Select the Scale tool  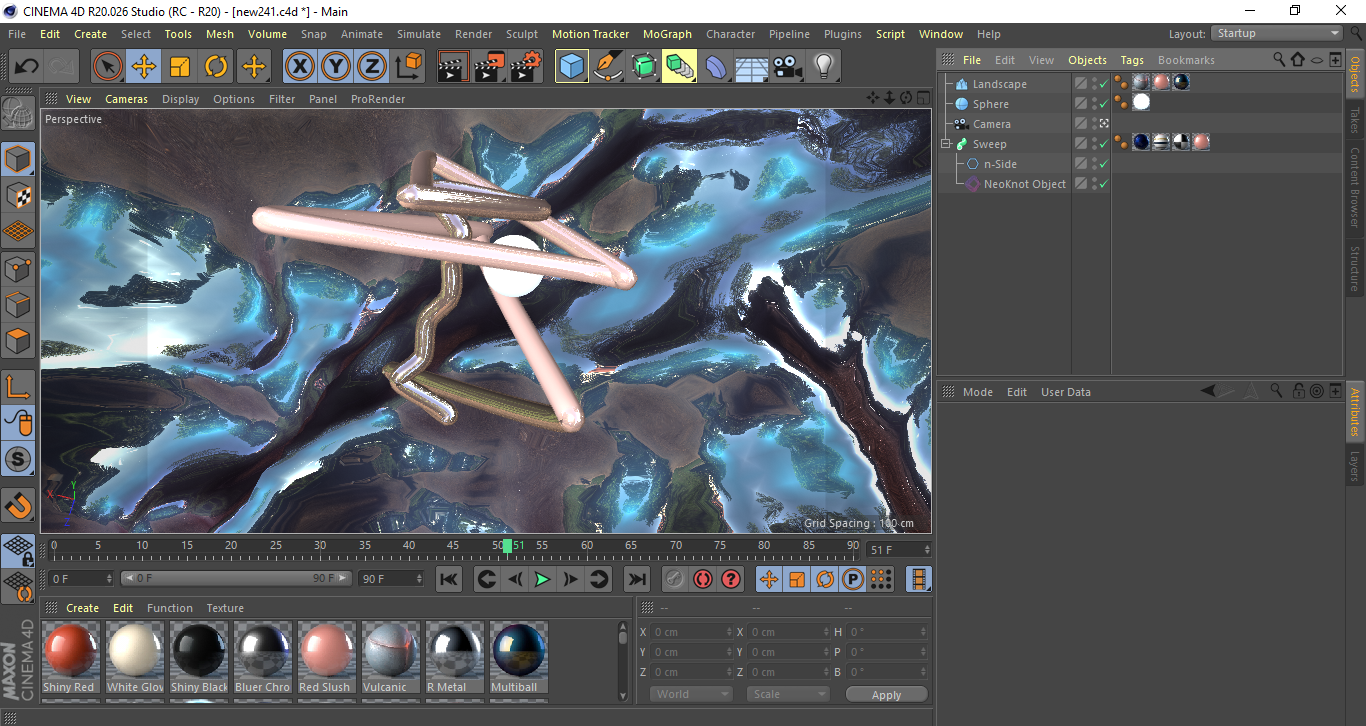180,67
